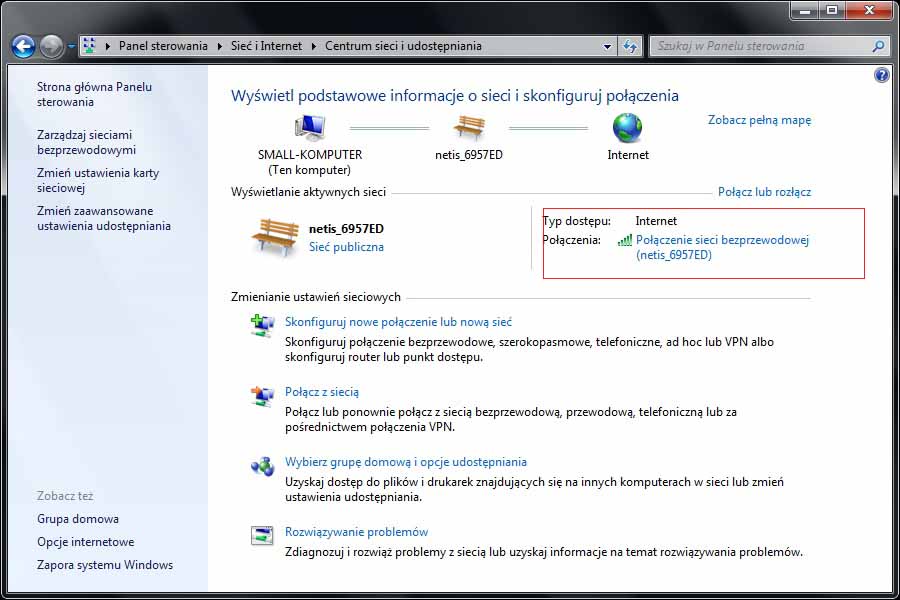Select Centrum sieci i udostępniania breadcrumb

point(403,46)
